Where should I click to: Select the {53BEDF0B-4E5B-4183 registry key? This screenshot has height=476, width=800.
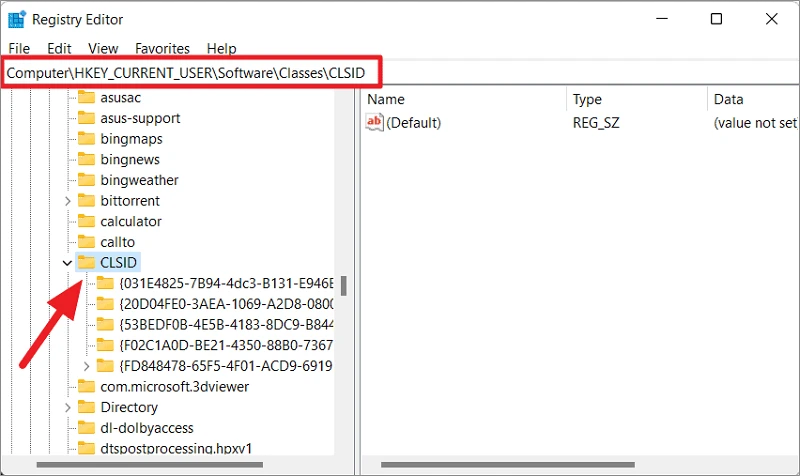click(x=227, y=324)
